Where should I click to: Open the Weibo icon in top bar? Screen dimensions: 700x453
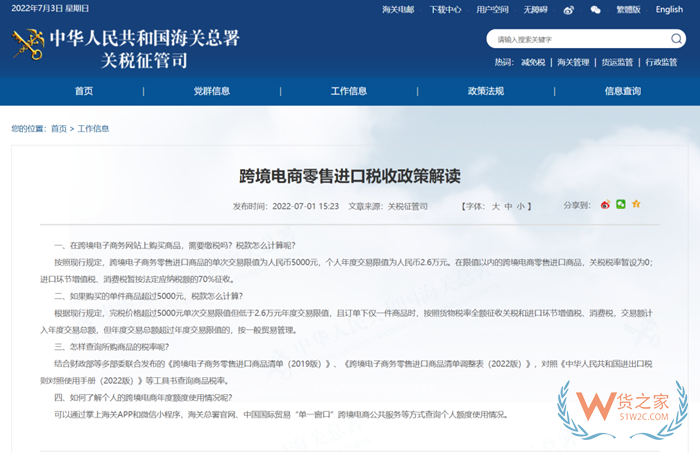pos(568,10)
